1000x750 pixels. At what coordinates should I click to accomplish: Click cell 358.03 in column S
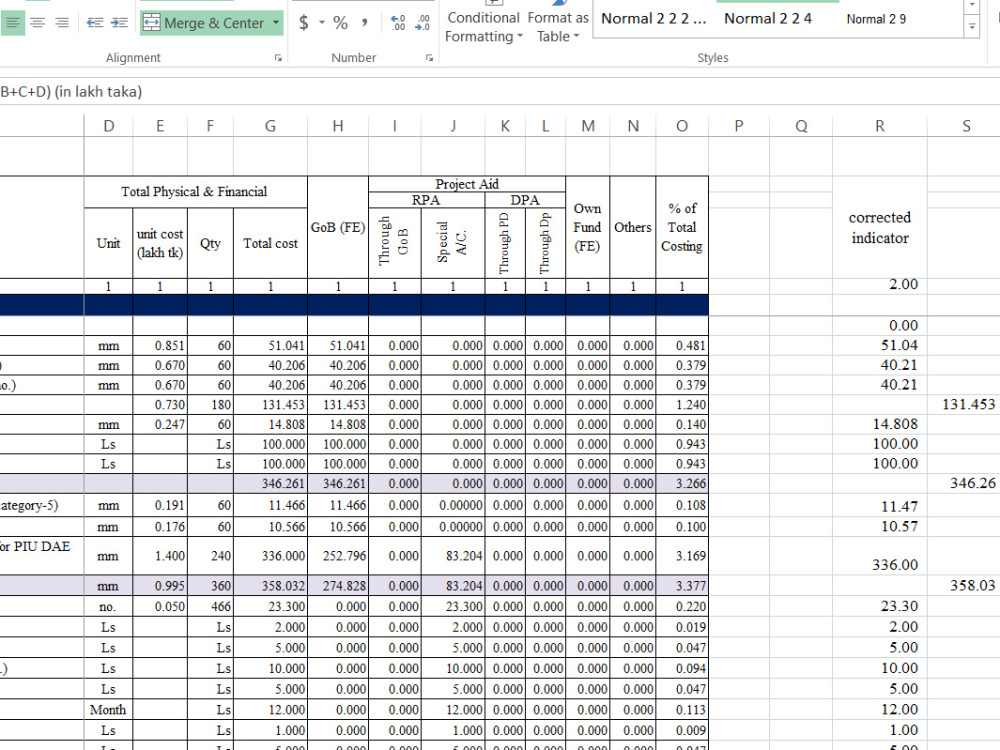click(966, 585)
